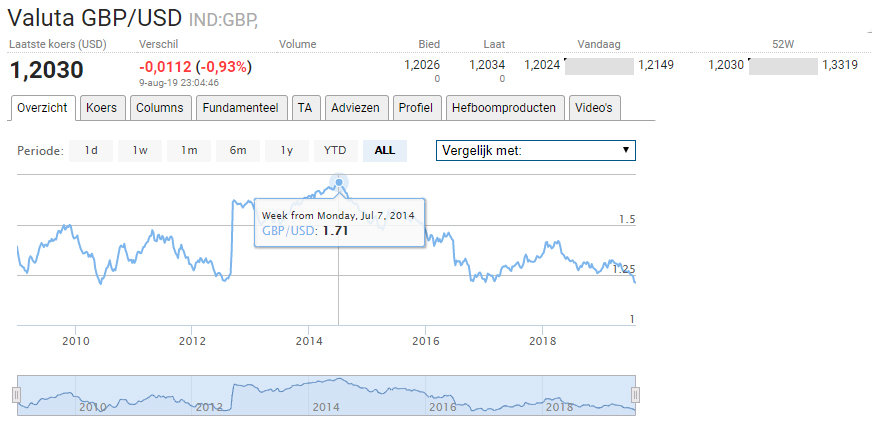Open the Hefboomproducten tab

click(x=505, y=108)
